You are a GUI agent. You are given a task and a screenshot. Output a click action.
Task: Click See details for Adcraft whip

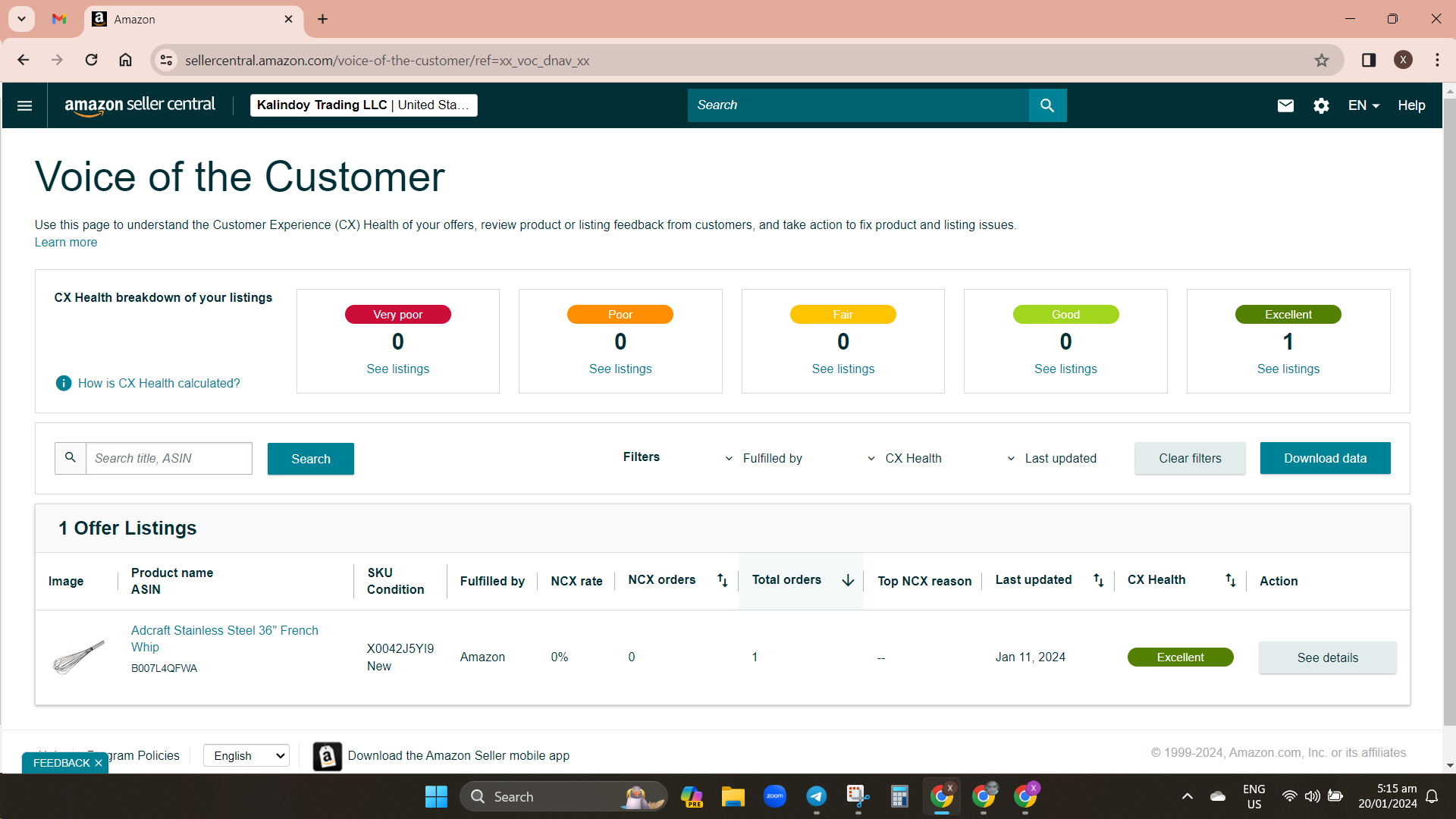(1327, 657)
